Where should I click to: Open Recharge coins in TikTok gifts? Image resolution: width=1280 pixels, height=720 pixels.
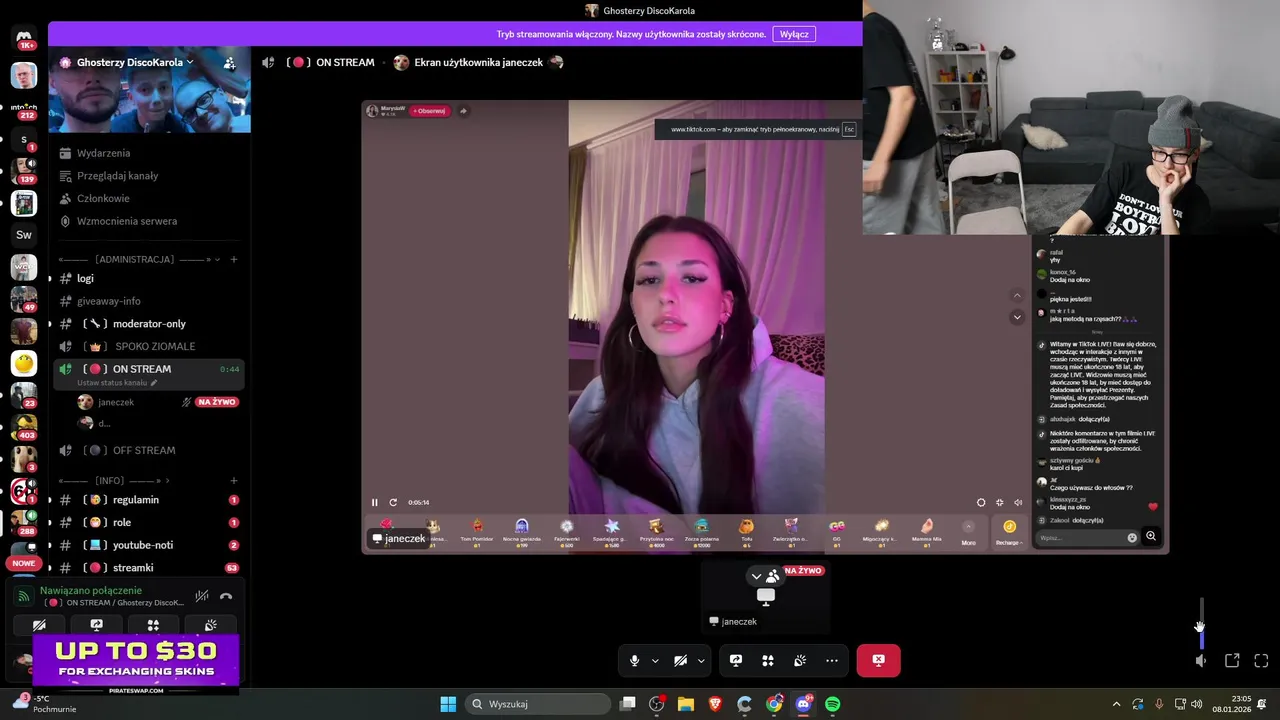coord(1009,531)
